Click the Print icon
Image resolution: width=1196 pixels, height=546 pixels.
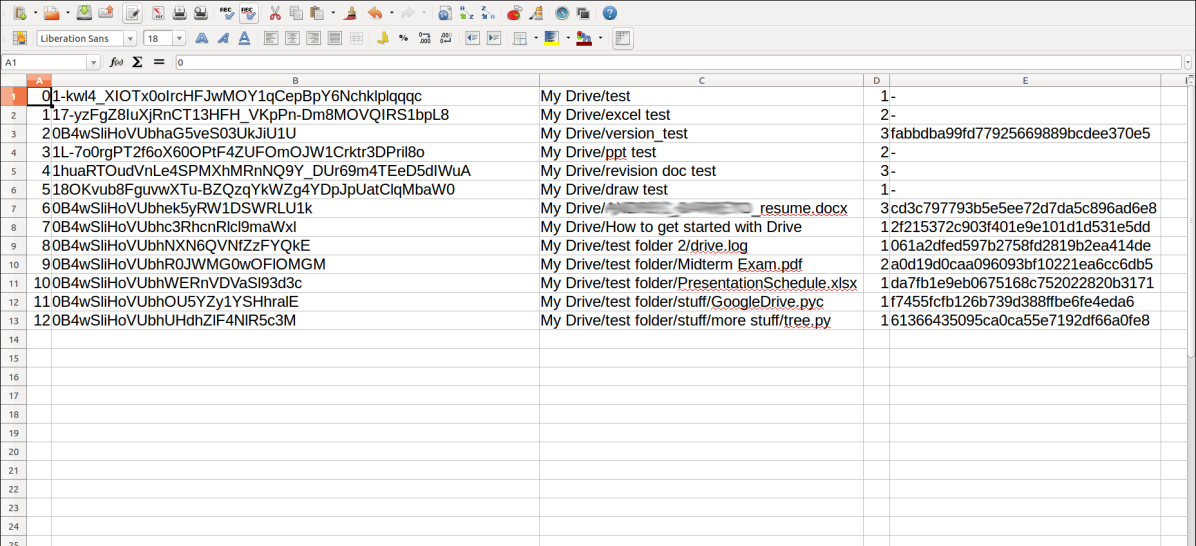point(179,13)
